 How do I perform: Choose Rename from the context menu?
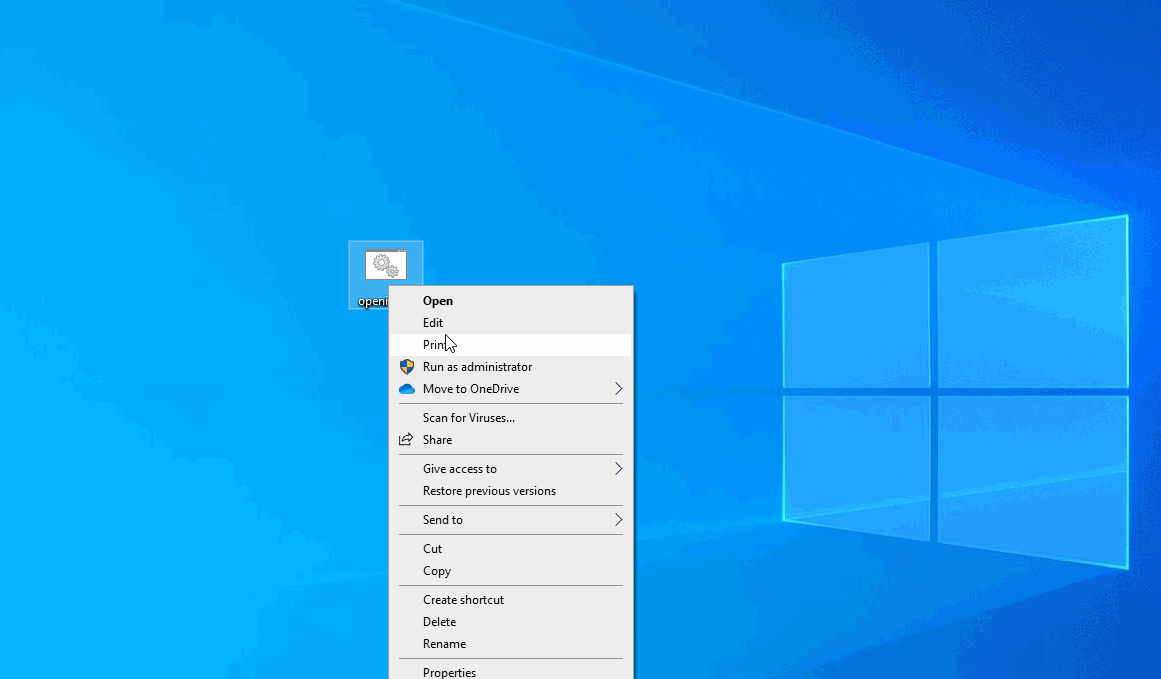511,644
